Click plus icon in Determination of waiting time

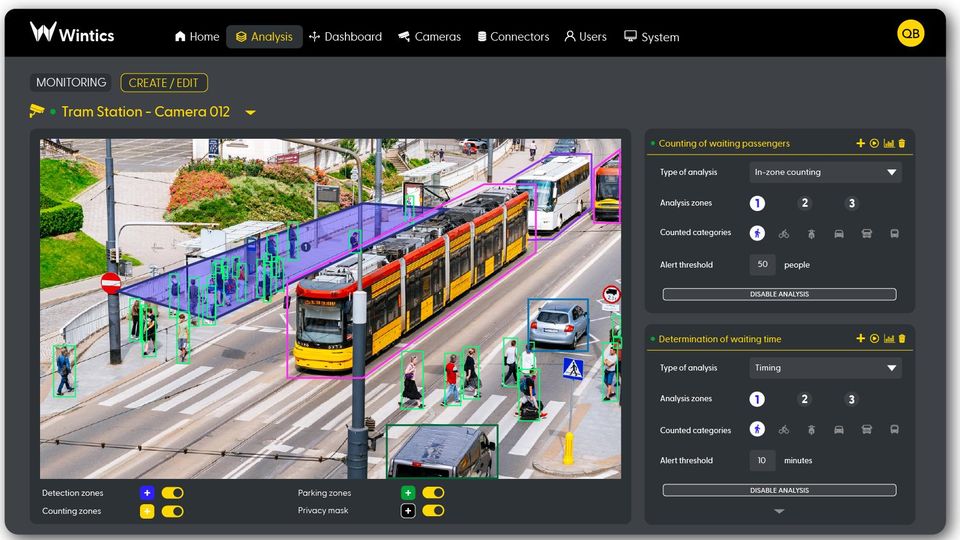coord(860,339)
